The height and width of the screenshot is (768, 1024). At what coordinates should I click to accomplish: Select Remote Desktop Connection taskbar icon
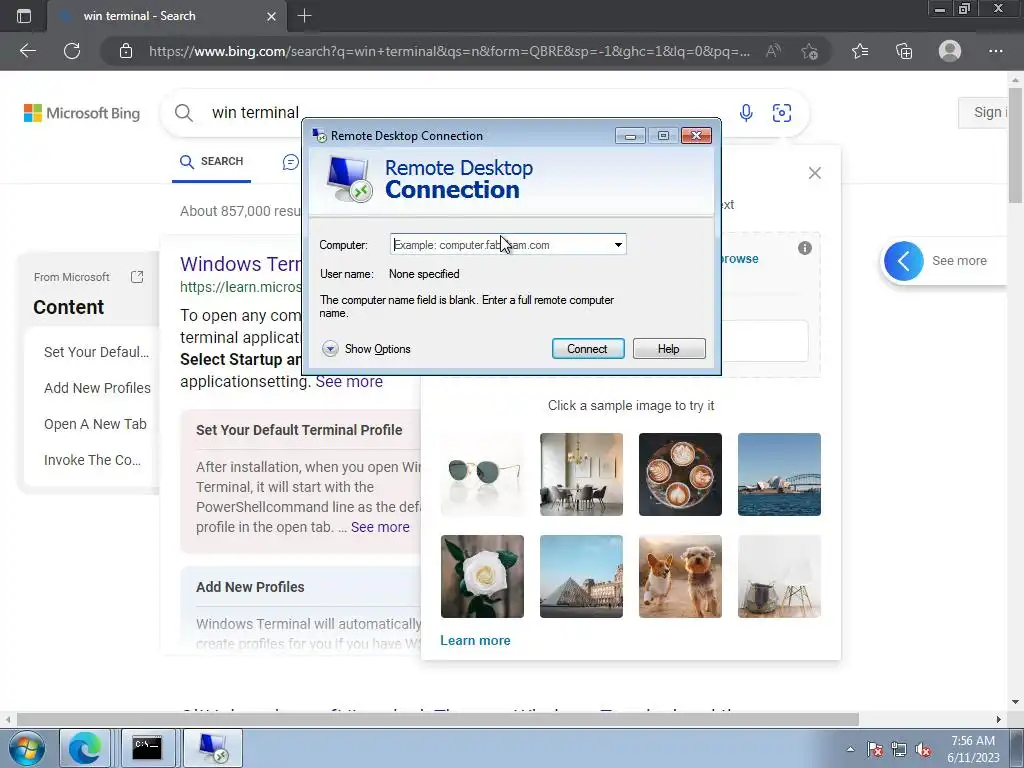coord(214,748)
